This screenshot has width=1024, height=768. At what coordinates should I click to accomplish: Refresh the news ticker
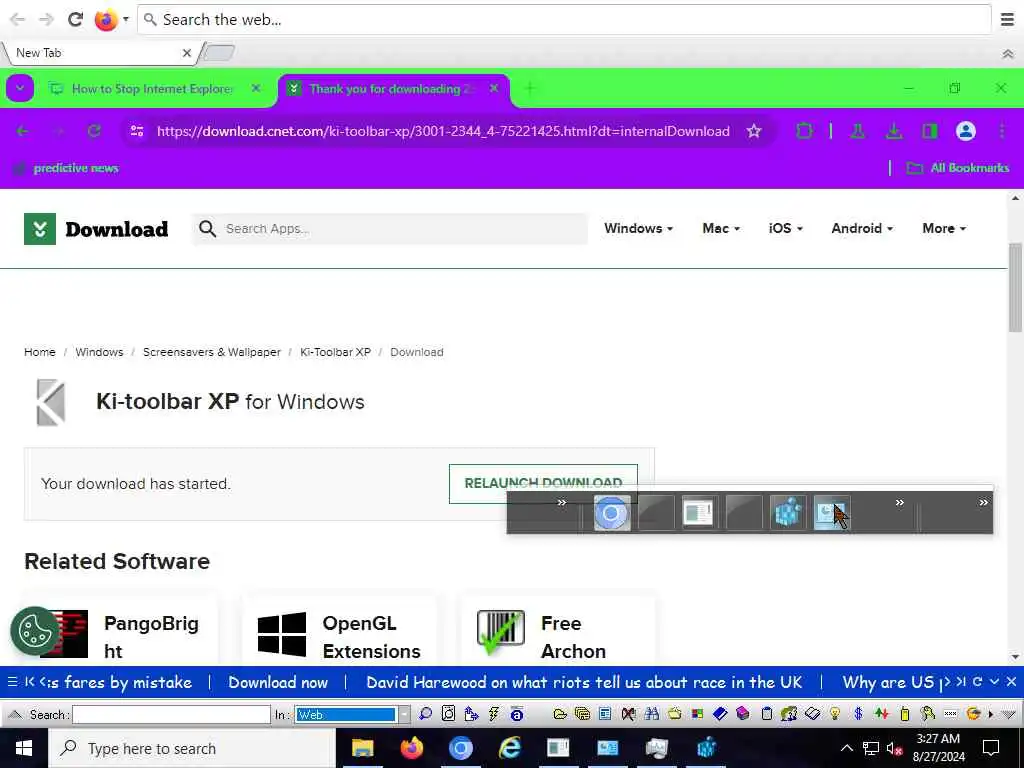[977, 682]
